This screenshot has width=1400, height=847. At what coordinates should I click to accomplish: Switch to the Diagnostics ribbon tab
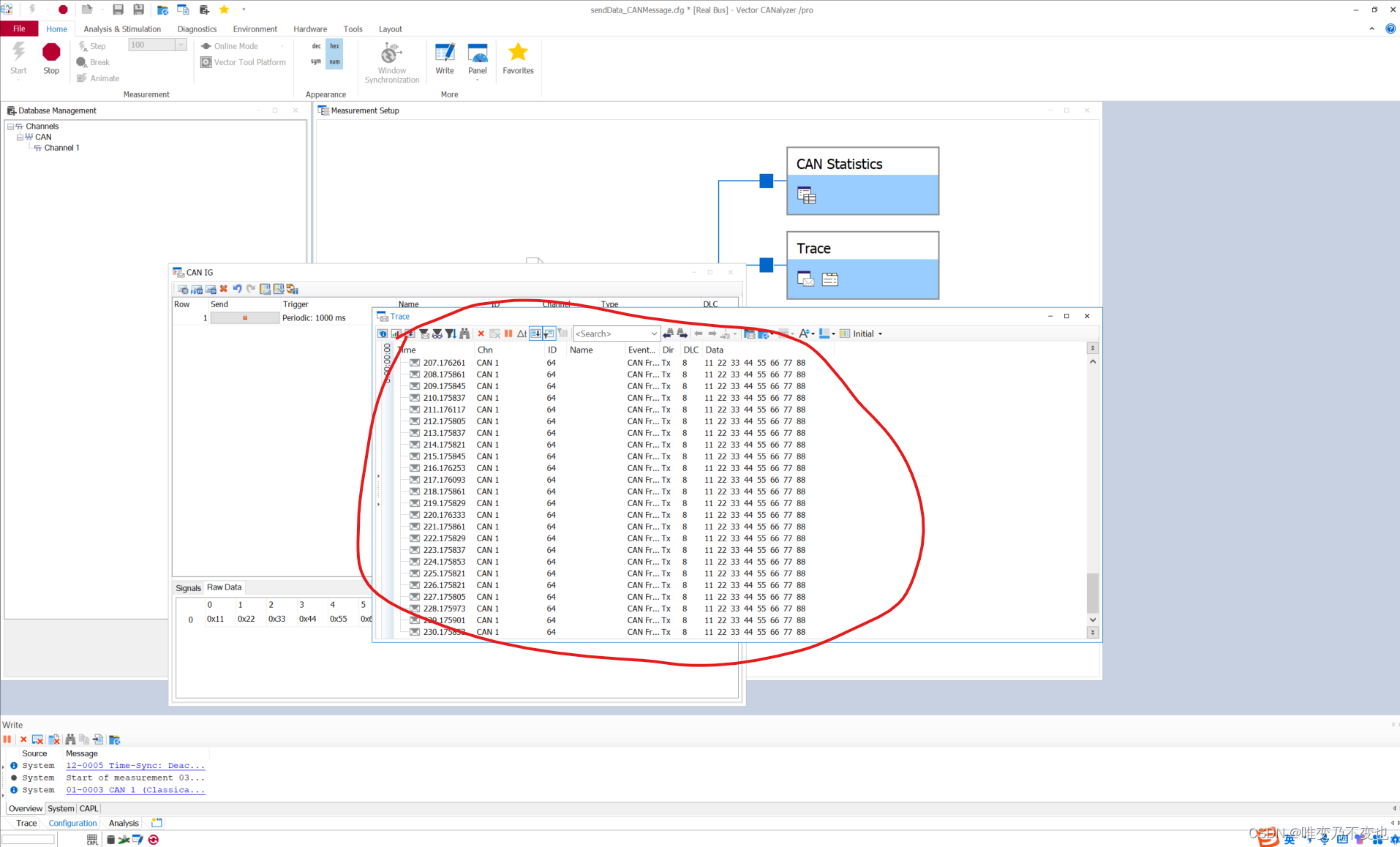click(197, 29)
